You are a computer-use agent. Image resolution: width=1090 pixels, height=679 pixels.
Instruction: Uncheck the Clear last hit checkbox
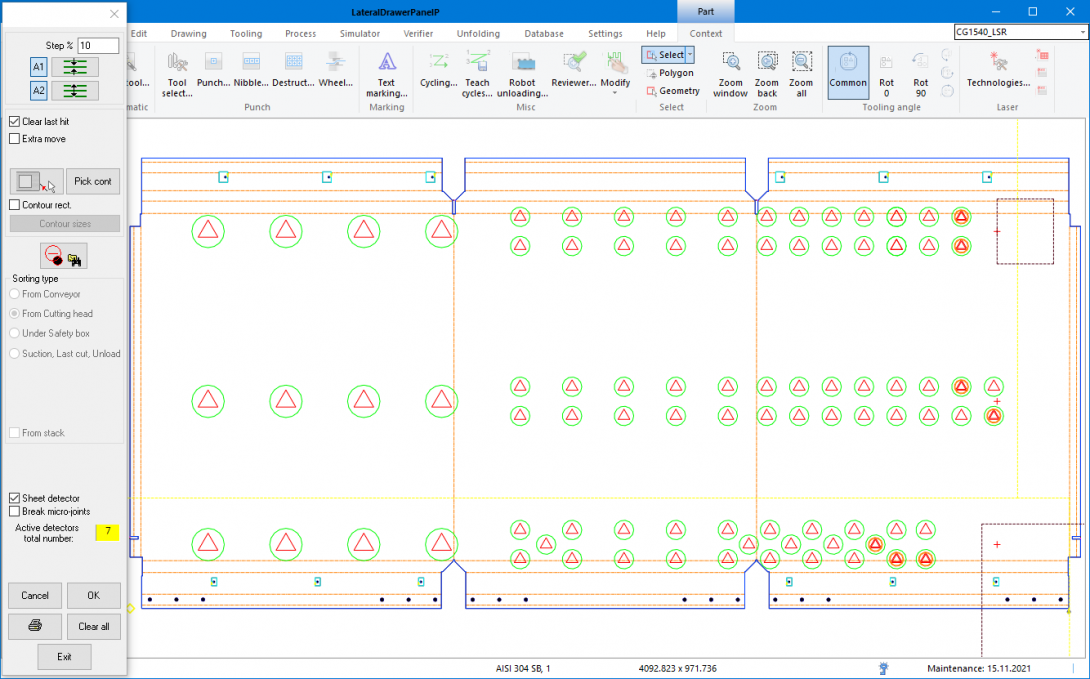coord(14,121)
